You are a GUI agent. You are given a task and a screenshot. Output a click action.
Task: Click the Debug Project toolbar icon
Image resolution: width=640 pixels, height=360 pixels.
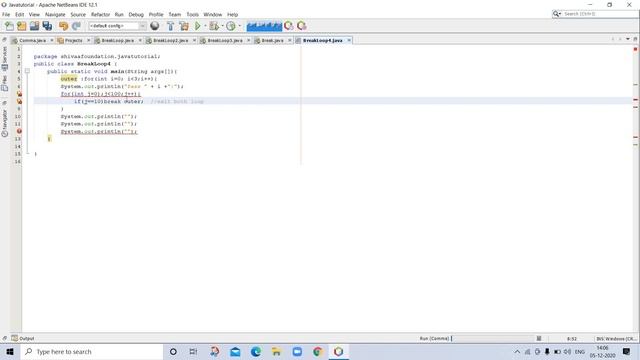[214, 26]
